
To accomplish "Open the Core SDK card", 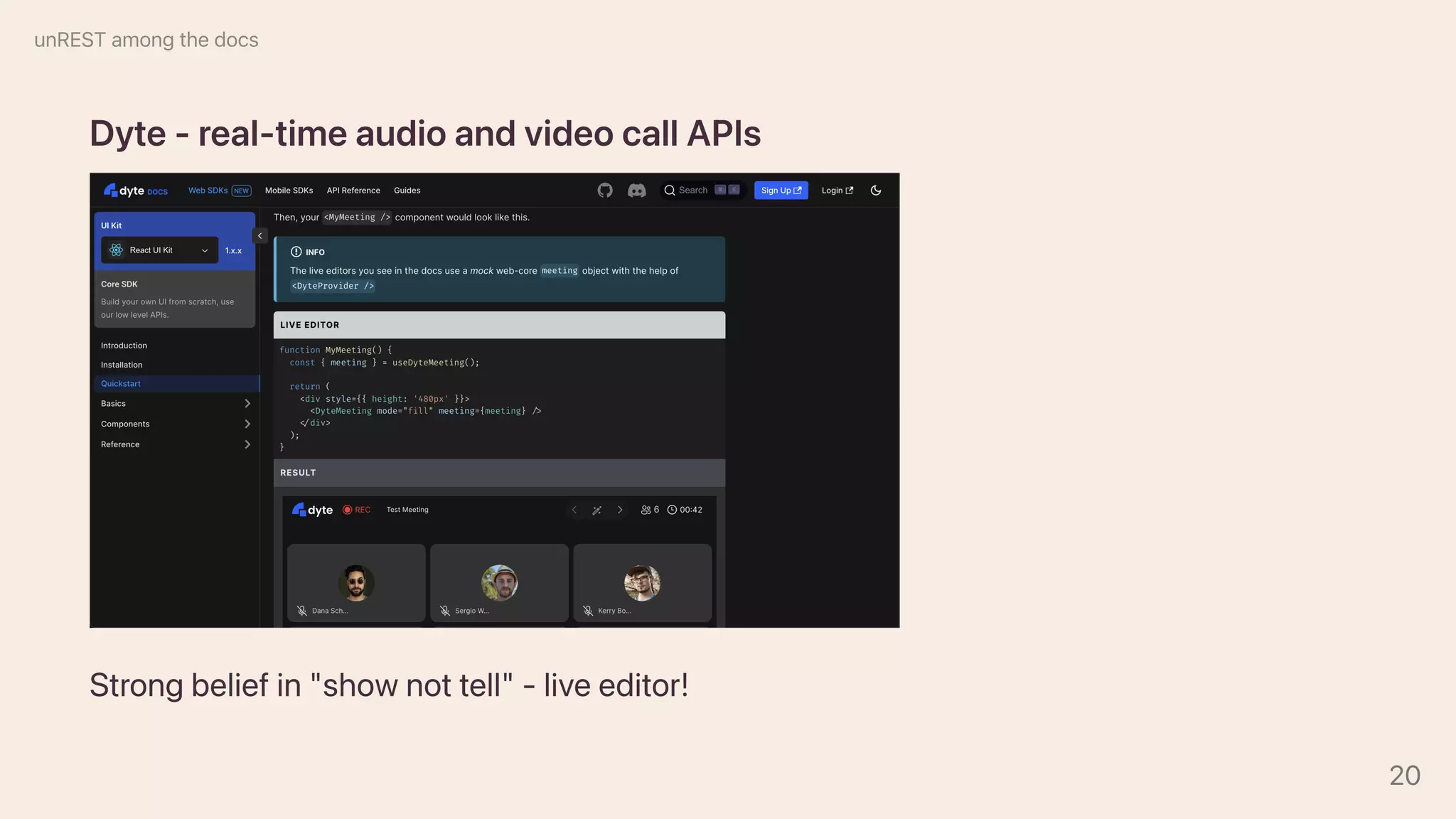I will point(175,299).
